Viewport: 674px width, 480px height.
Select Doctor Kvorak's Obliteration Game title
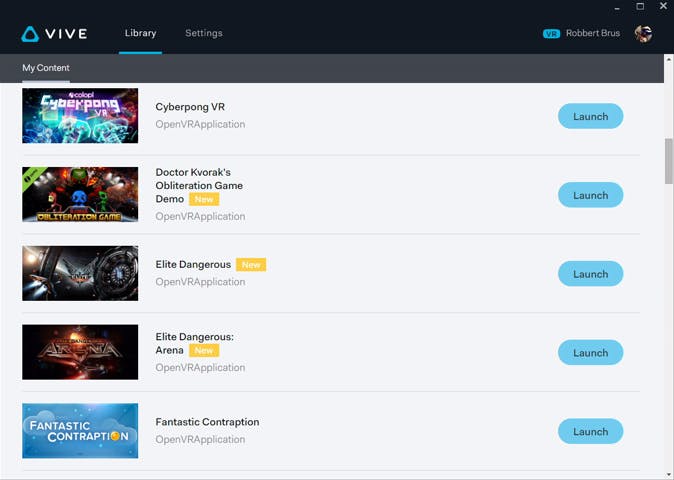click(x=199, y=186)
